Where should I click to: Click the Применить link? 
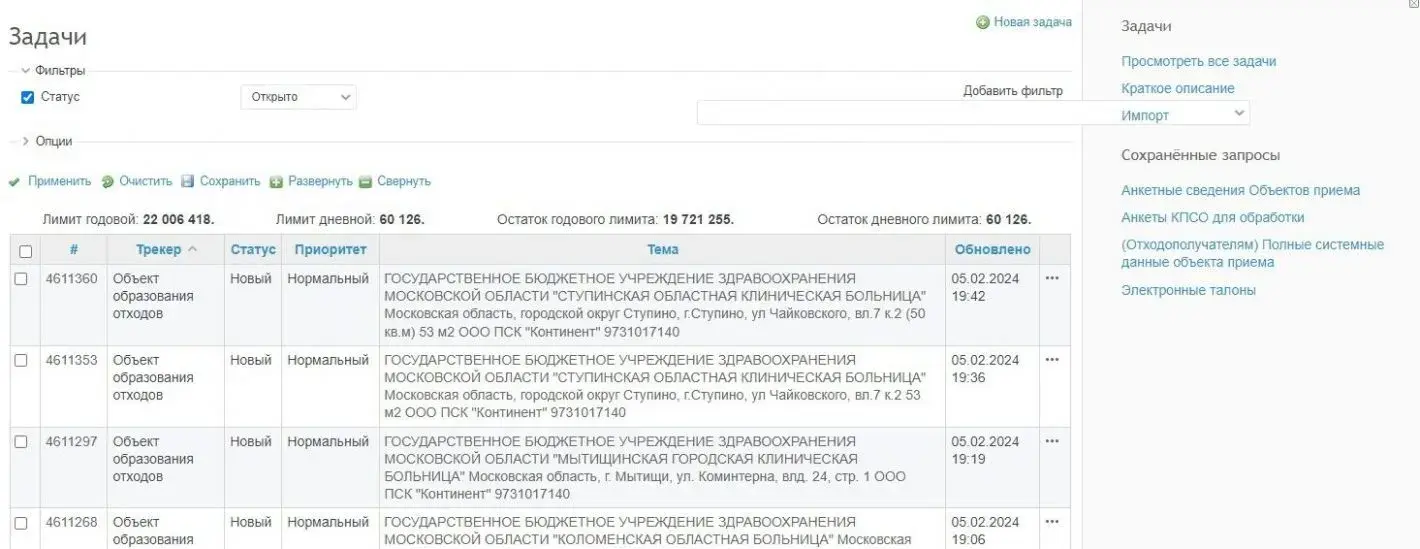pos(59,182)
